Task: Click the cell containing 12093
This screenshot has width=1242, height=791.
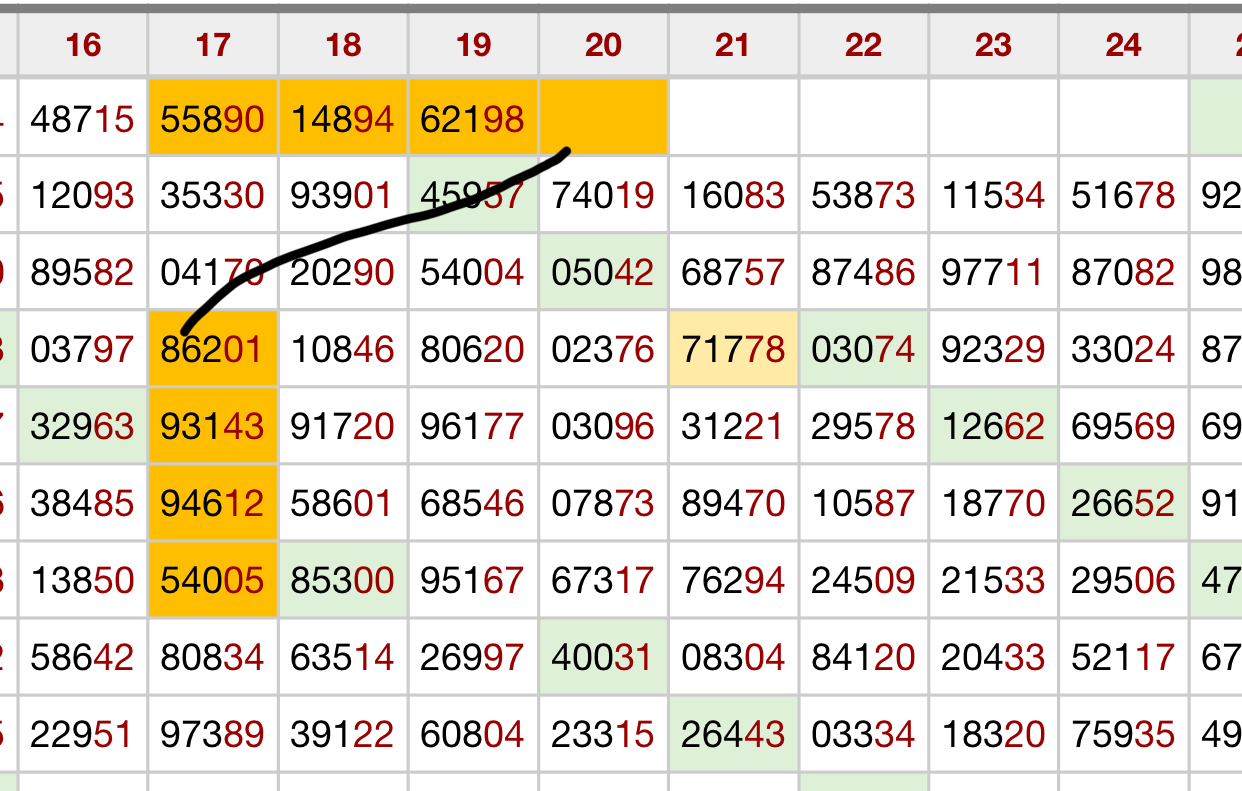Action: coord(83,195)
